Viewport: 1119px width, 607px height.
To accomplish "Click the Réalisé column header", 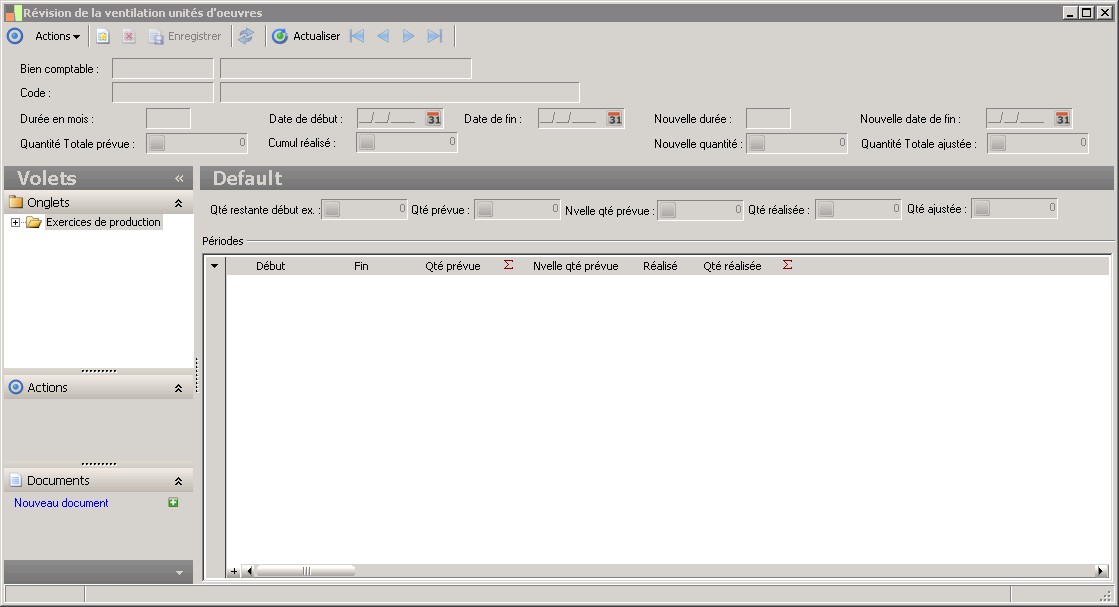I will click(x=660, y=266).
